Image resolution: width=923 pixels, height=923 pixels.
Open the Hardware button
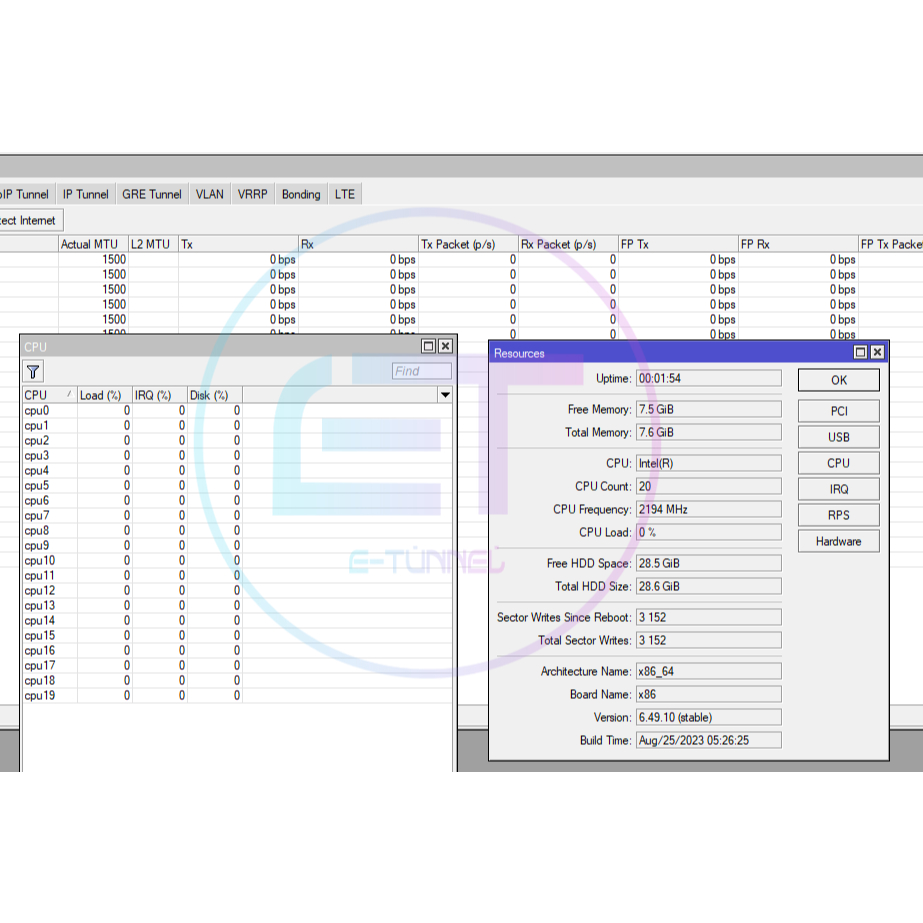(838, 541)
